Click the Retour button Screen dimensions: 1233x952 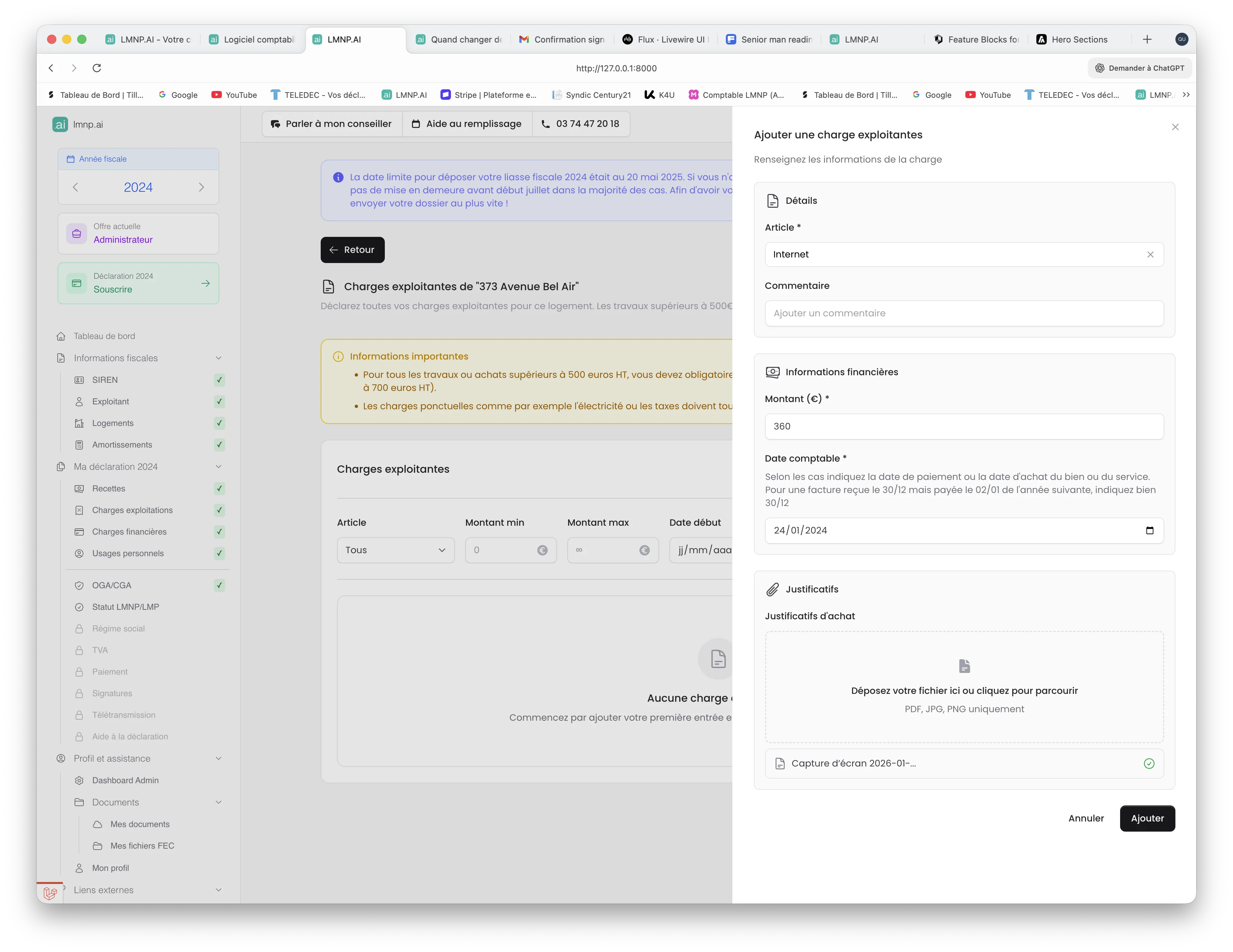pos(352,250)
